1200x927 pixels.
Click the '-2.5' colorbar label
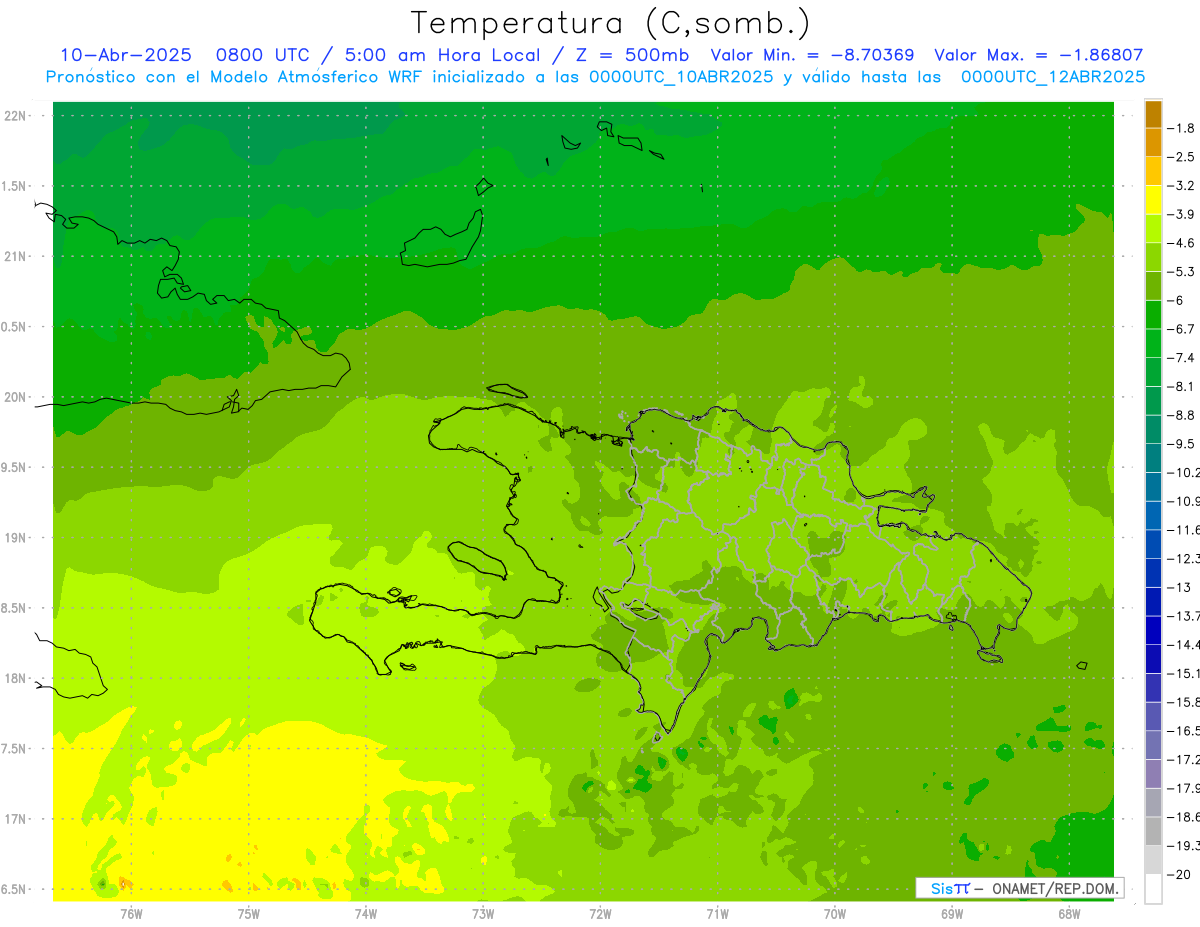click(x=1183, y=157)
